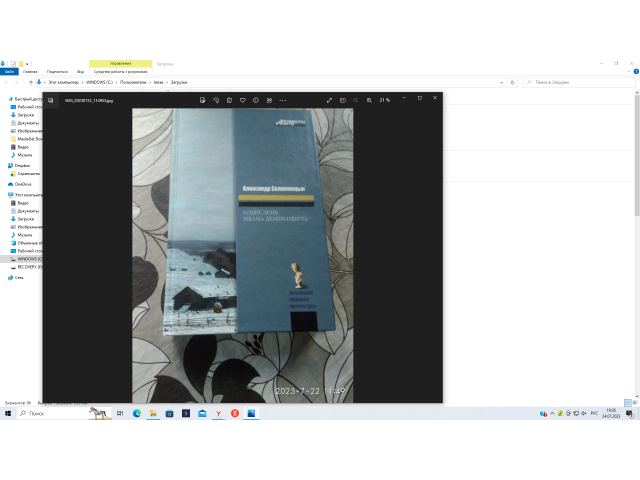Select RECOVERY drive in navigation pane
The height and width of the screenshot is (480, 640).
26,267
